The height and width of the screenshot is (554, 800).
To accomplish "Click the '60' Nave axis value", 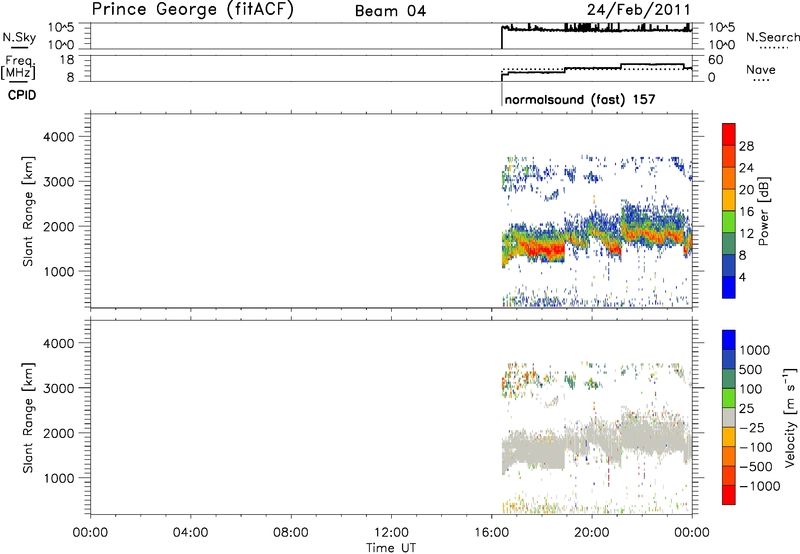I will (715, 60).
